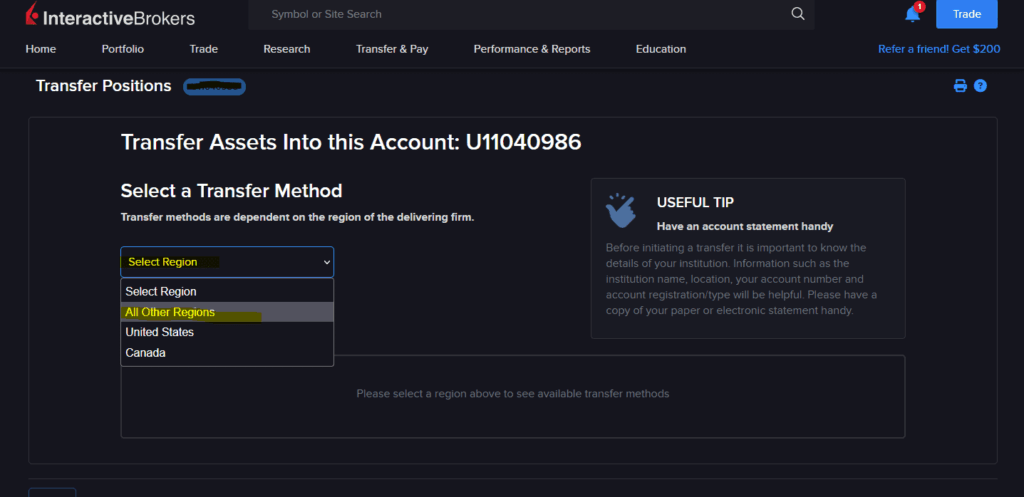The height and width of the screenshot is (497, 1024).
Task: Open the Transfer & Pay menu
Action: click(x=392, y=49)
